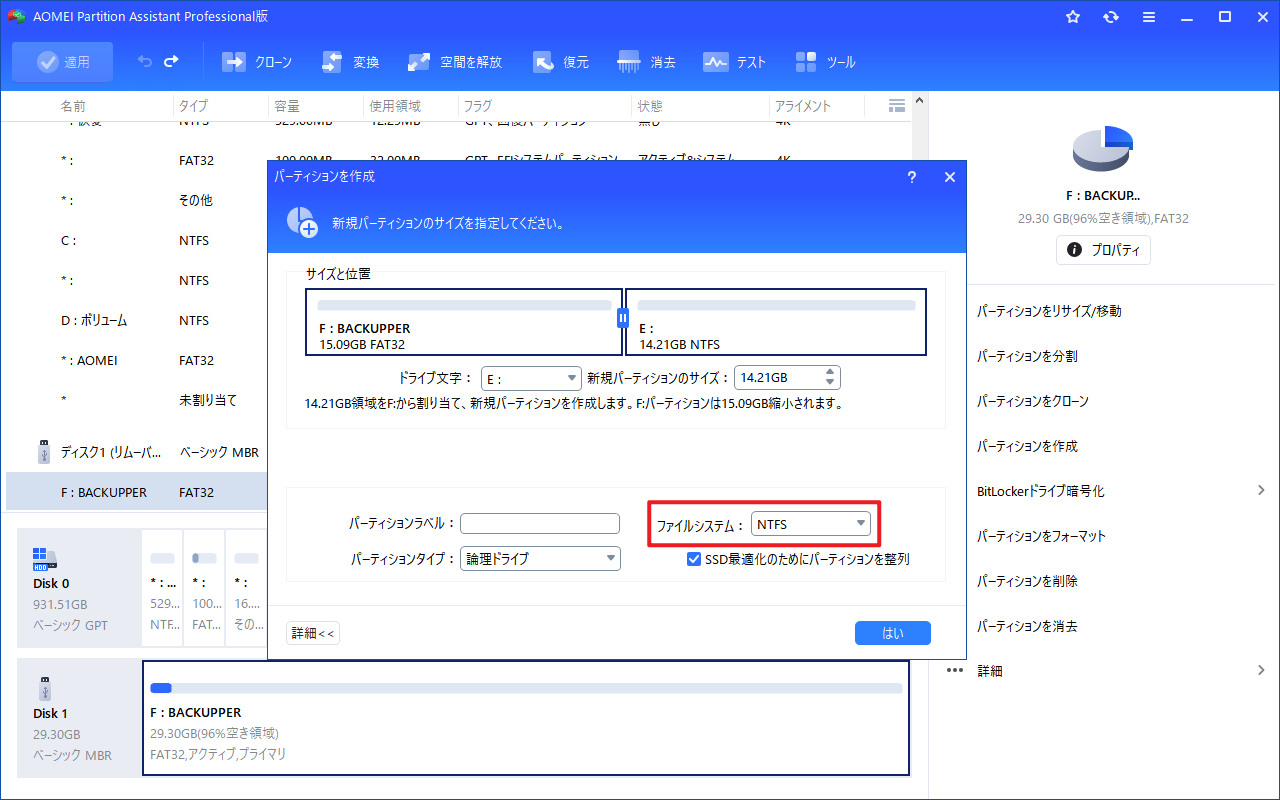Sort by Alignment (アライメント) column header
Screen dimensions: 1280x800
803,106
